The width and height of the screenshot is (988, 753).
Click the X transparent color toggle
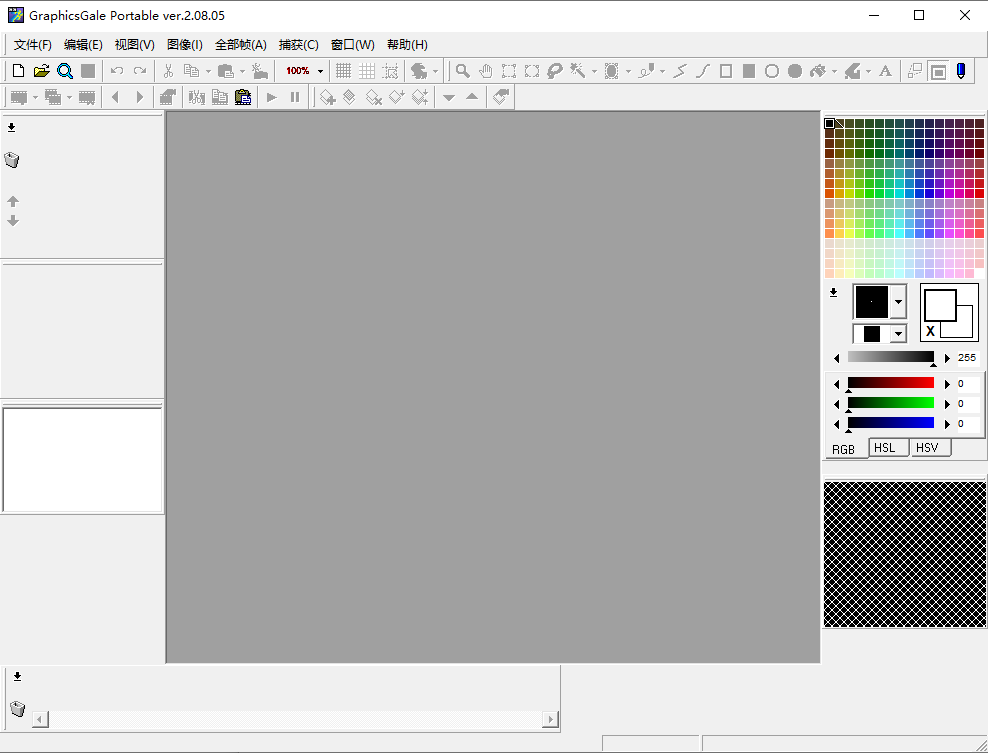pyautogui.click(x=930, y=331)
